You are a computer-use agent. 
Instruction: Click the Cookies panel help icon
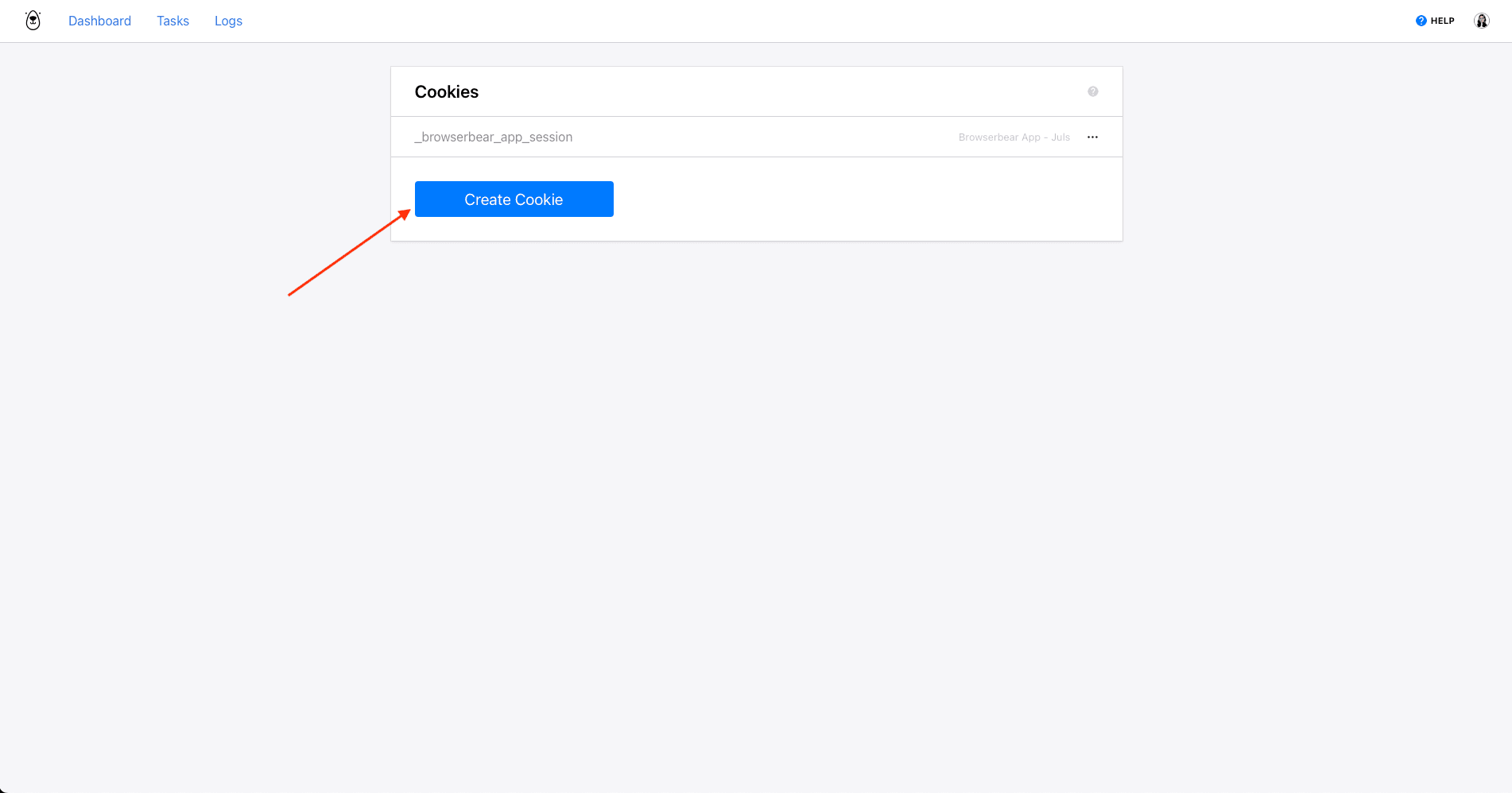[x=1092, y=91]
